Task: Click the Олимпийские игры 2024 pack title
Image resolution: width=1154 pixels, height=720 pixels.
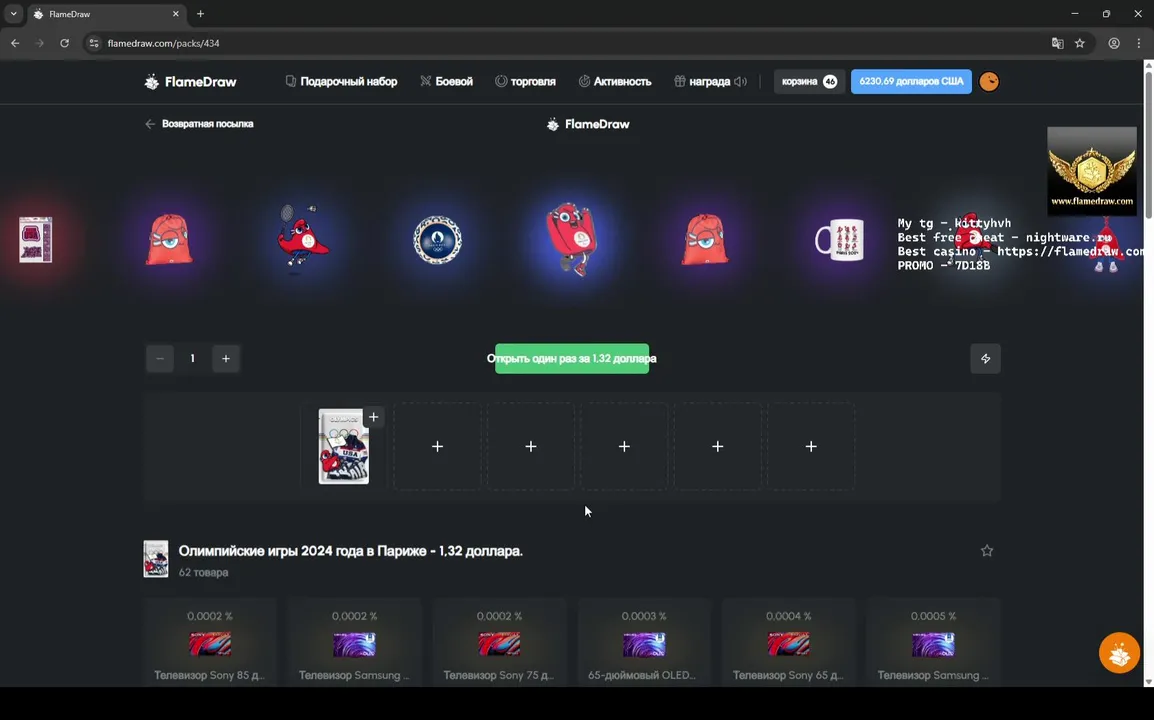Action: pyautogui.click(x=350, y=551)
